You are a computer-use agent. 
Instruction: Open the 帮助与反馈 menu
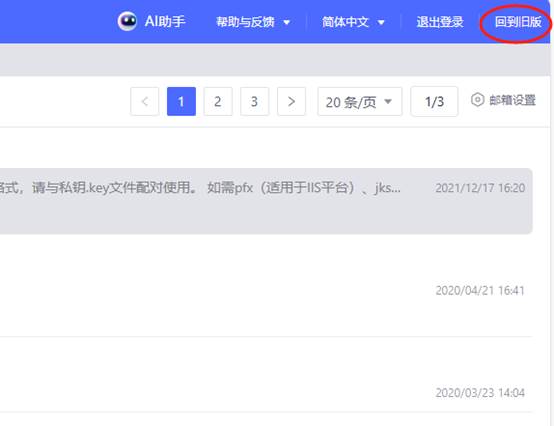click(x=245, y=22)
